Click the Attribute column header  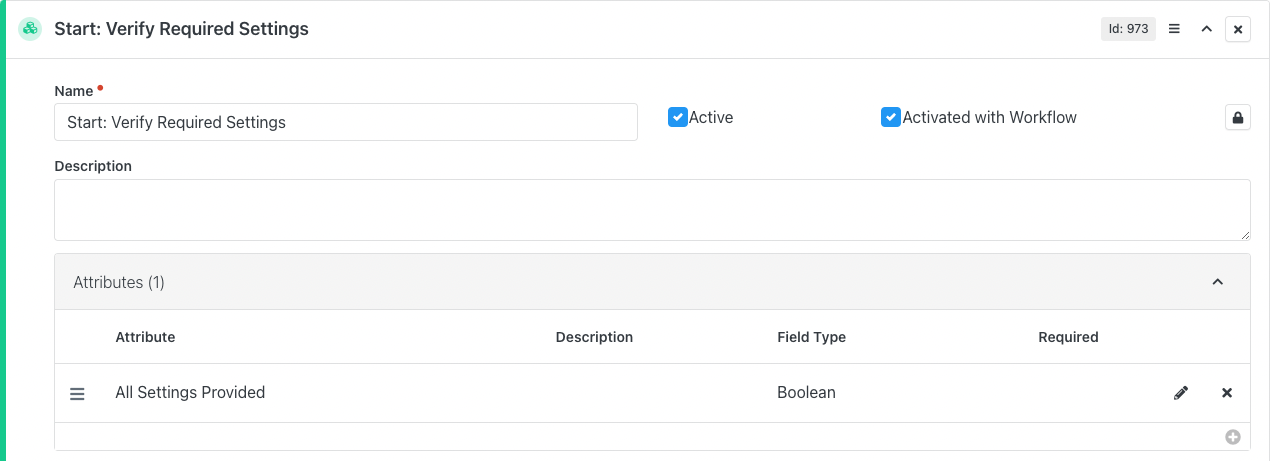coord(145,337)
